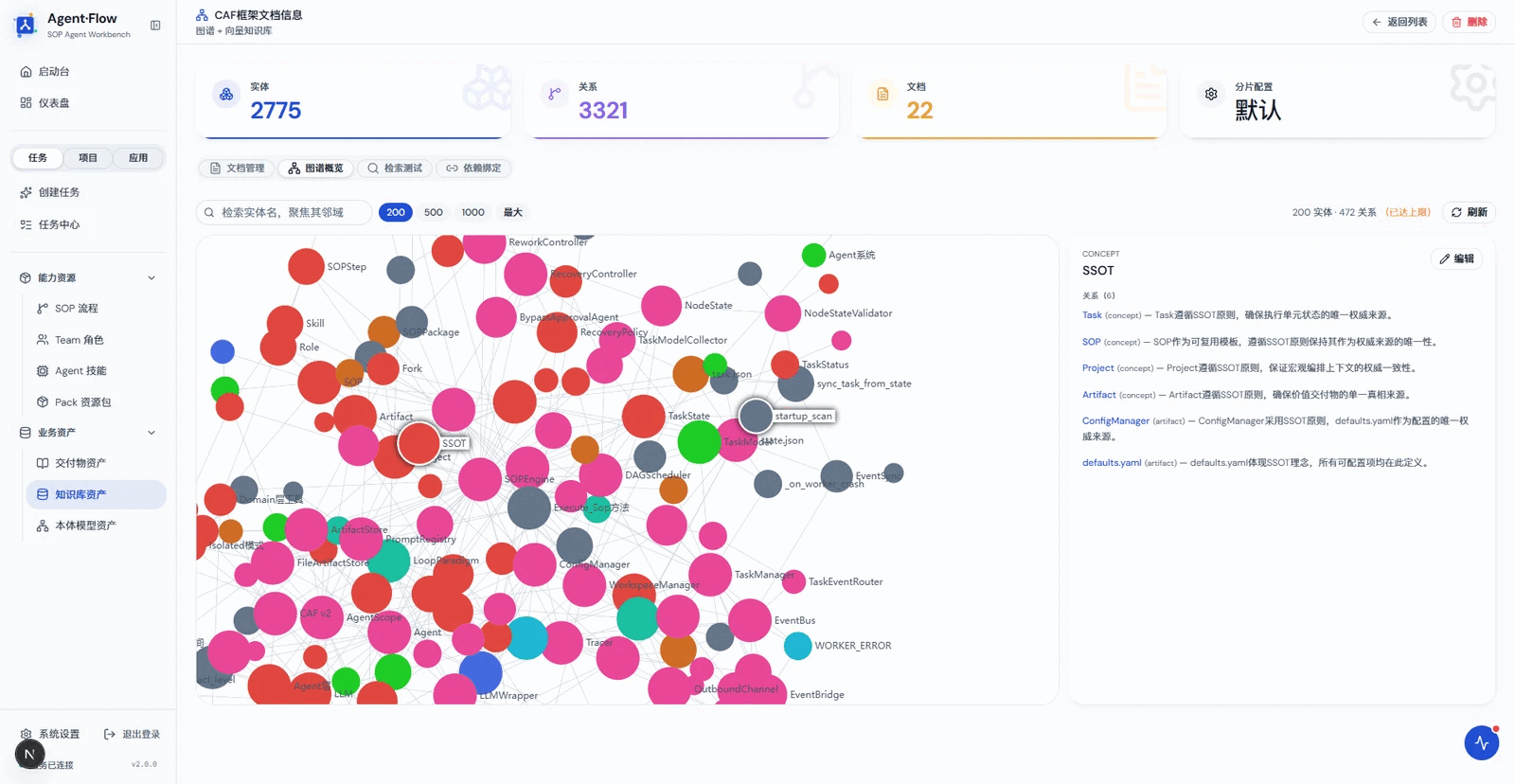Screen dimensions: 1515x784
Task: Open the 检索测试 tab
Action: click(395, 169)
